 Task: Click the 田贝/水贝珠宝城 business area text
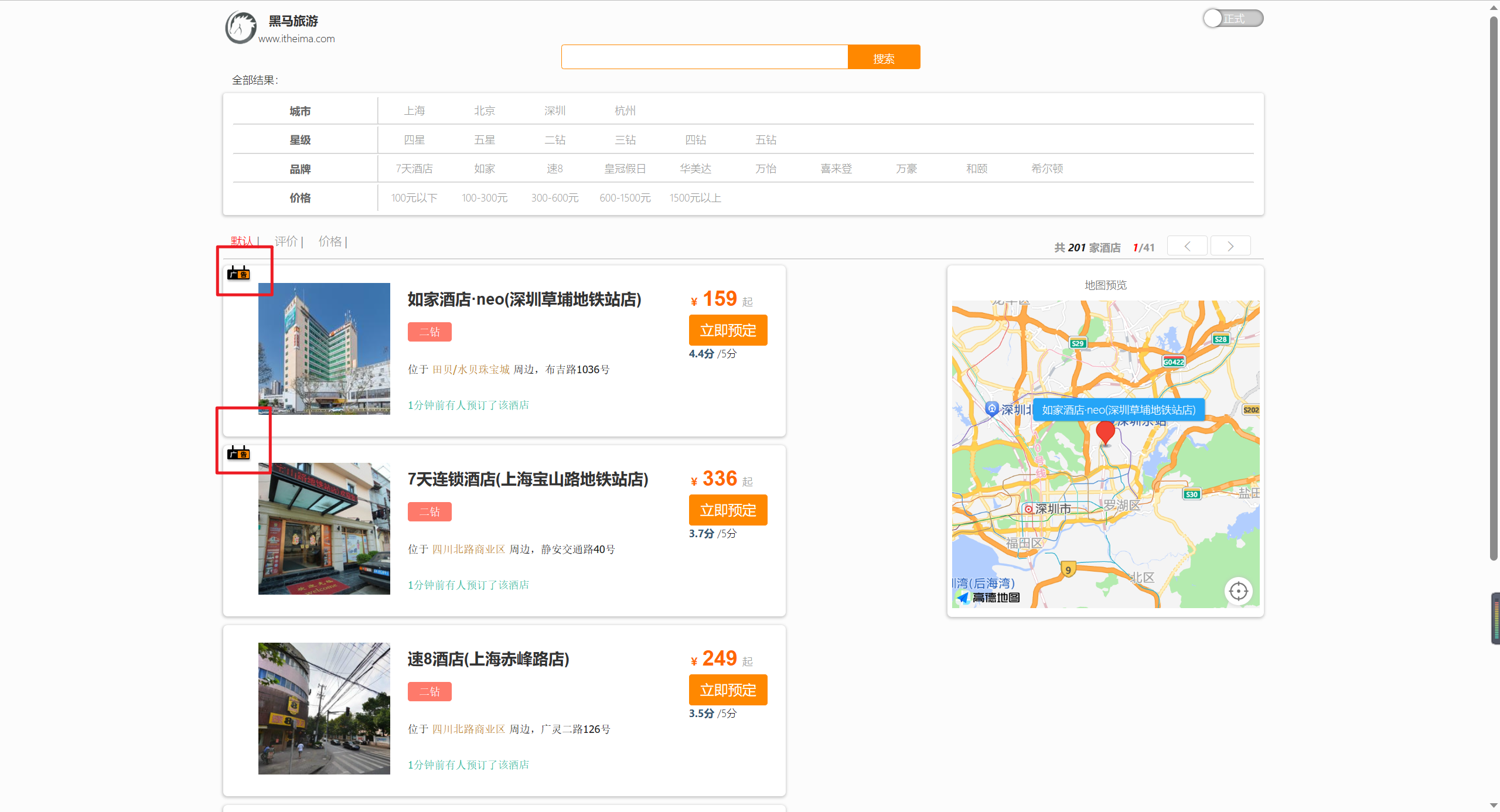(471, 369)
